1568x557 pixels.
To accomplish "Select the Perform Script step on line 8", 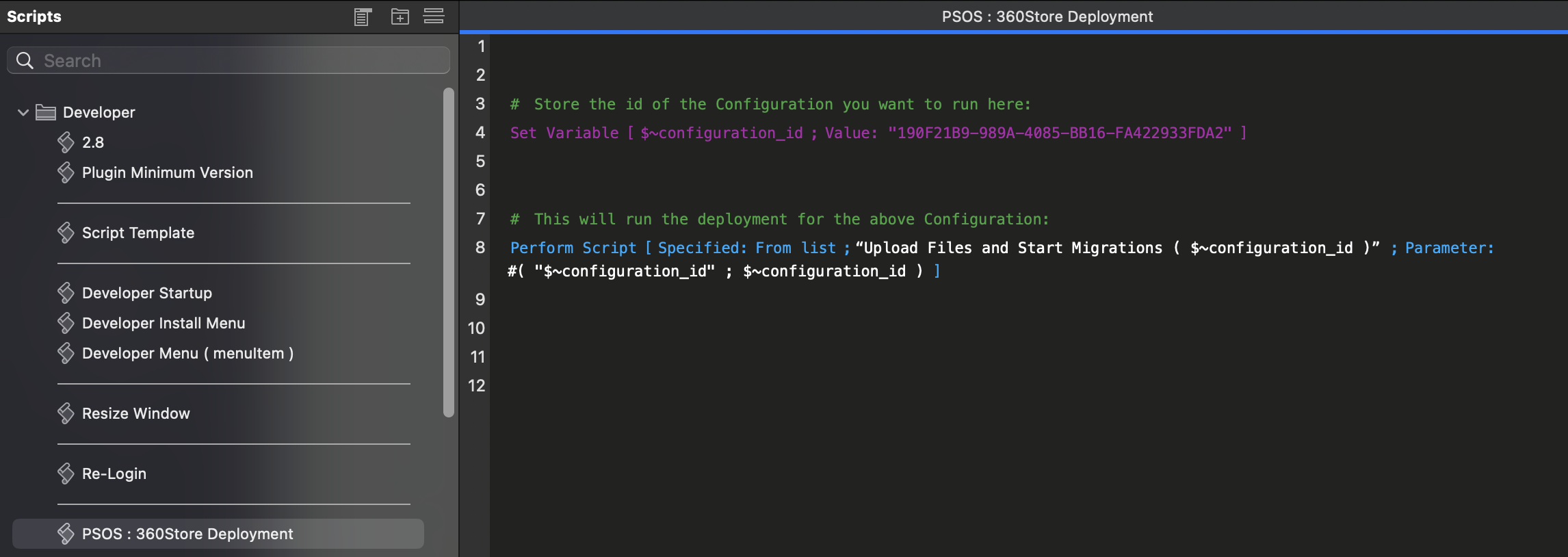I will 1002,259.
